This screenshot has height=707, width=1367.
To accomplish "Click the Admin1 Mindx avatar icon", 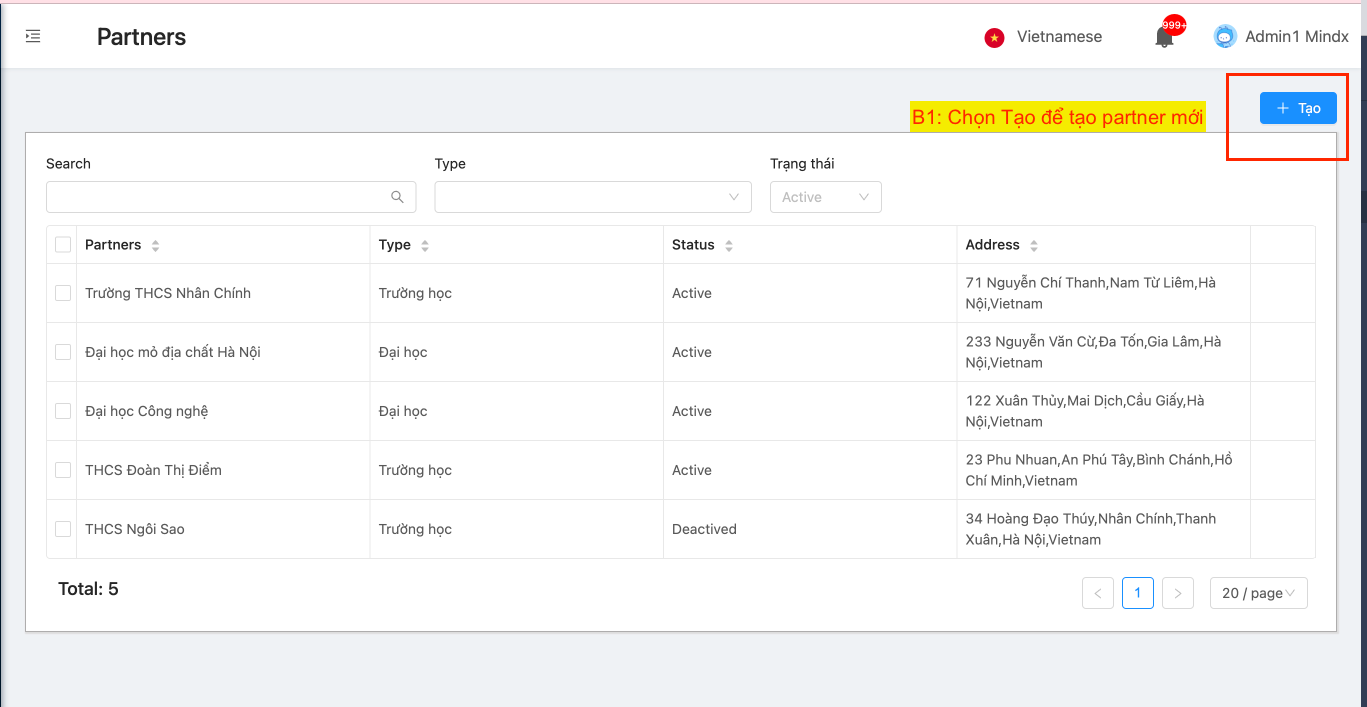I will (x=1225, y=37).
